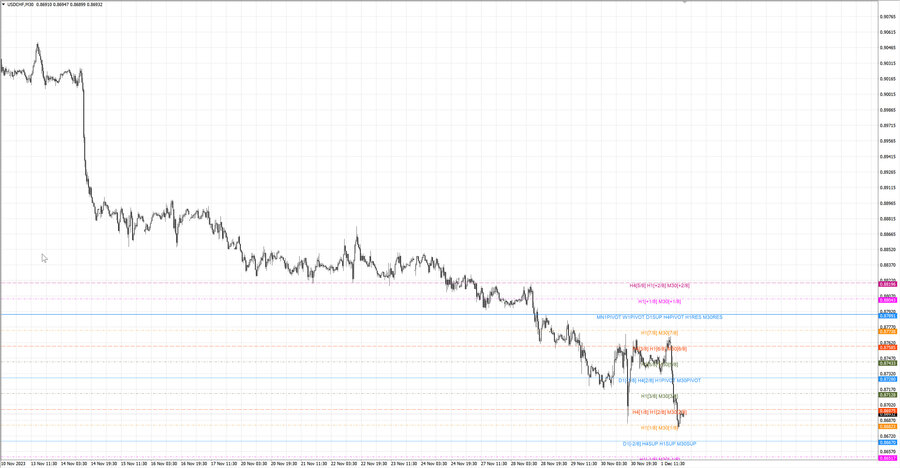Screen dimensions: 900x468
Task: Click the '1 Dec 11:30' time axis label
Action: 672,463
